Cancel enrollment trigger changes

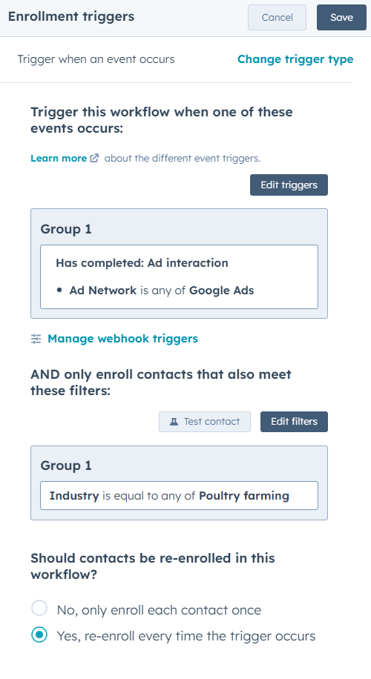(x=277, y=17)
